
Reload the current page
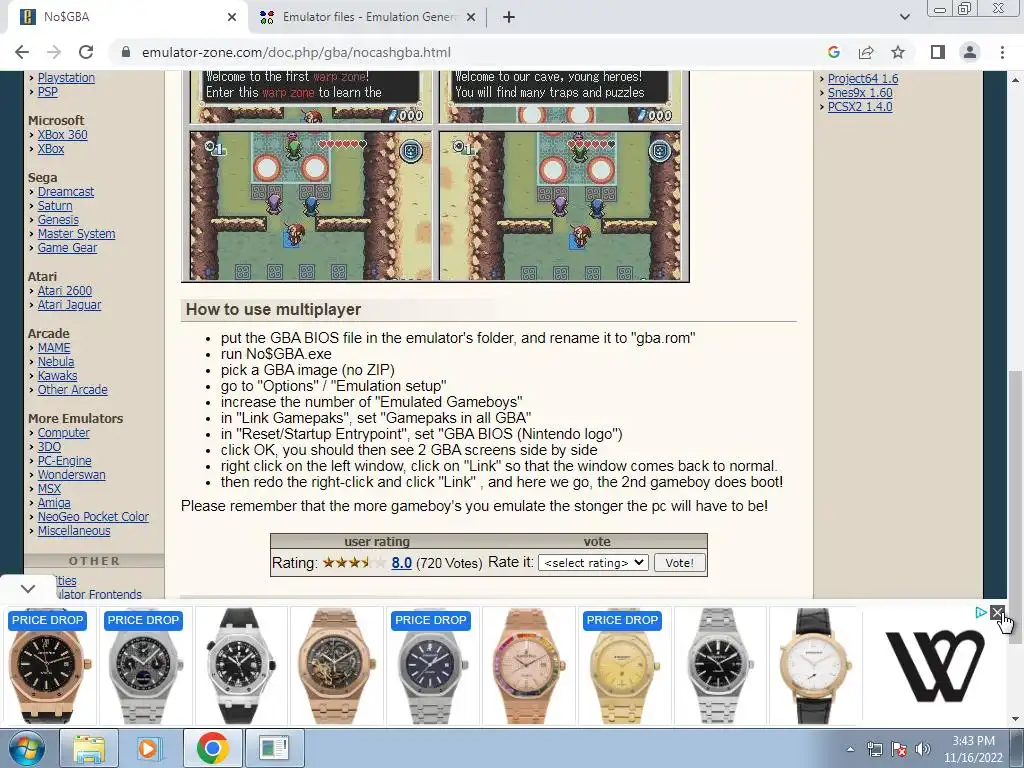(86, 52)
